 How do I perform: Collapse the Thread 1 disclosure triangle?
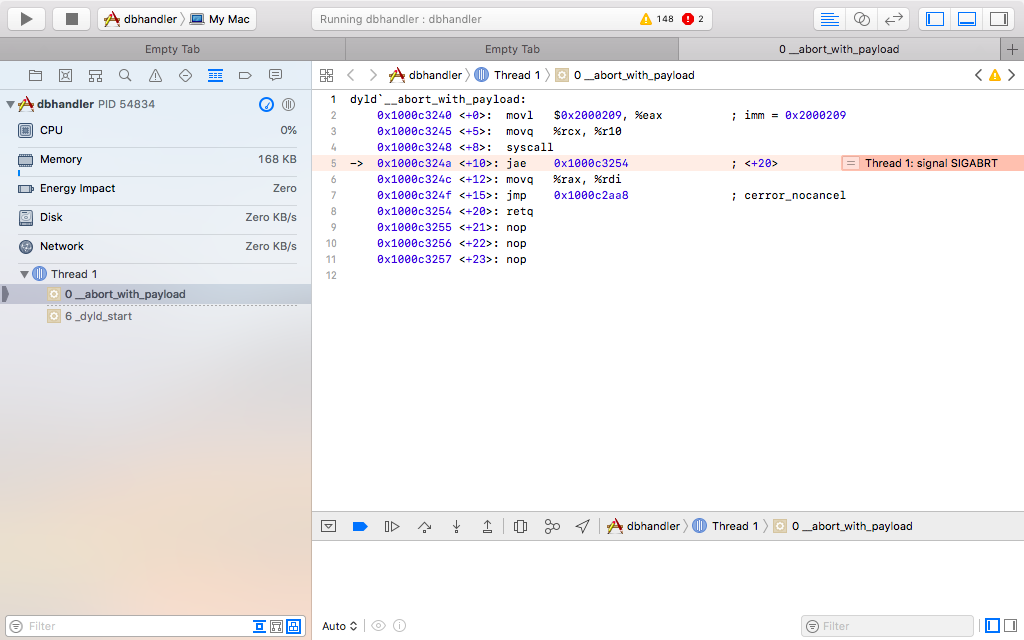pyautogui.click(x=25, y=274)
